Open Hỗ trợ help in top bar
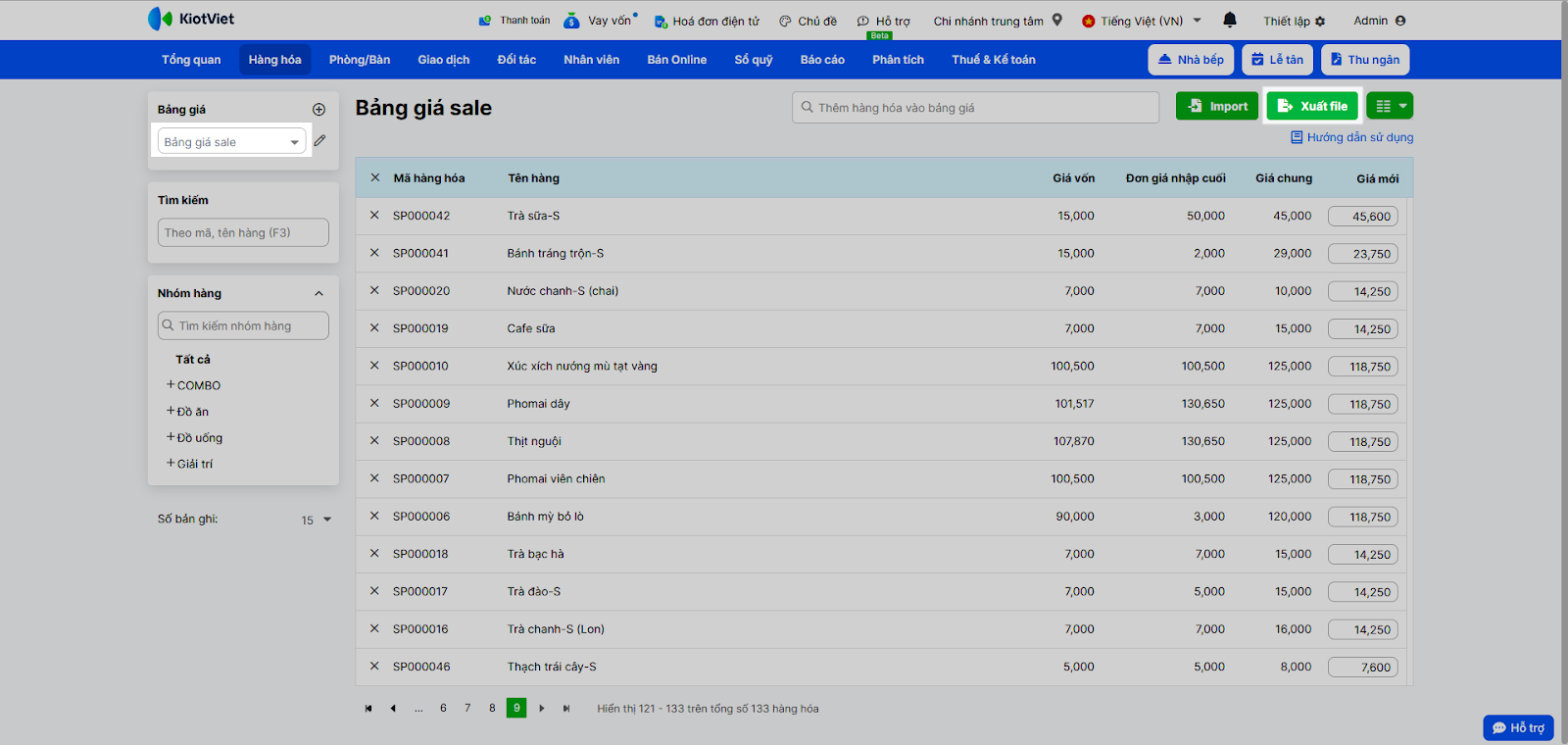Viewport: 1568px width, 745px height. pyautogui.click(x=884, y=21)
